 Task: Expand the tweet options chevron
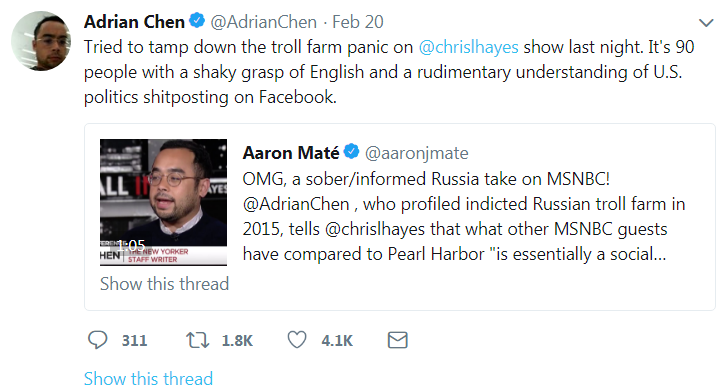click(706, 22)
